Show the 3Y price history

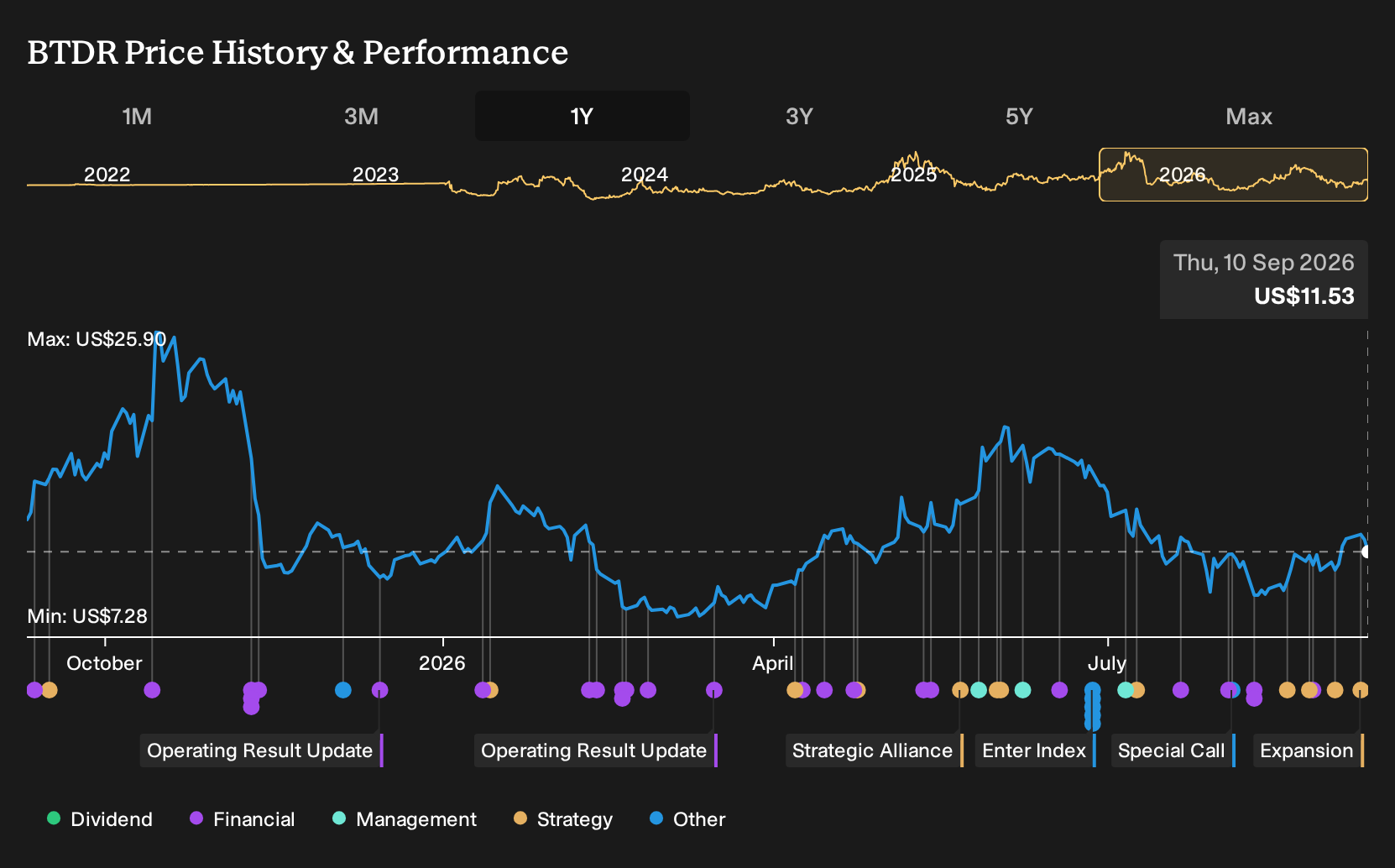point(799,116)
